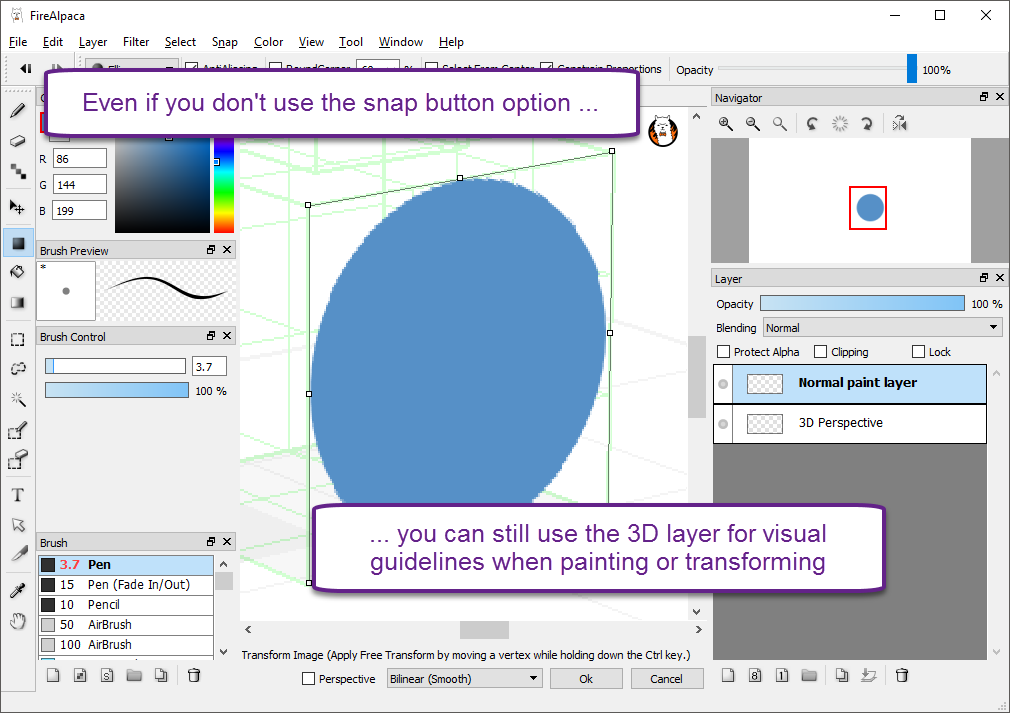1010x713 pixels.
Task: Toggle the layer Lock checkbox
Action: point(919,352)
